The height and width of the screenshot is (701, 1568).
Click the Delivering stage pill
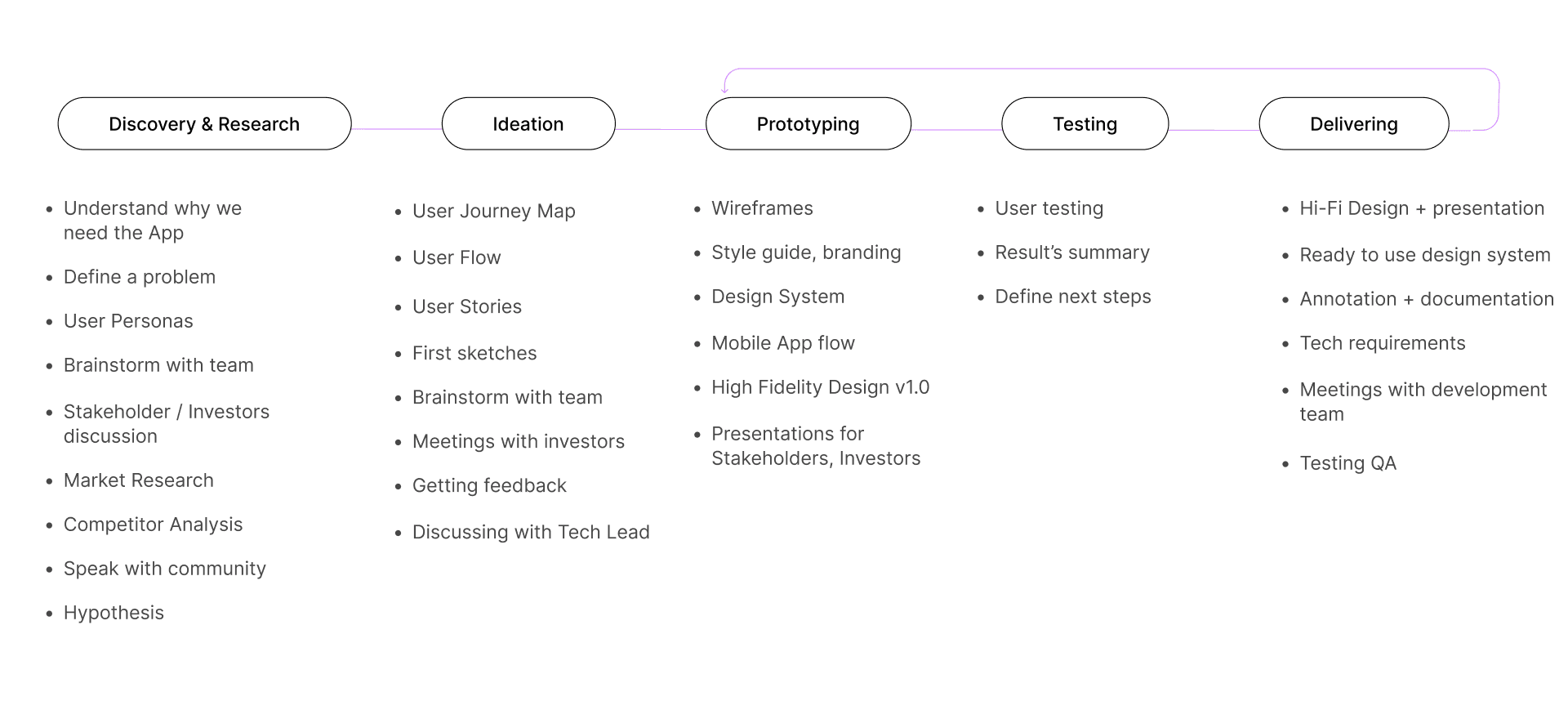1354,123
